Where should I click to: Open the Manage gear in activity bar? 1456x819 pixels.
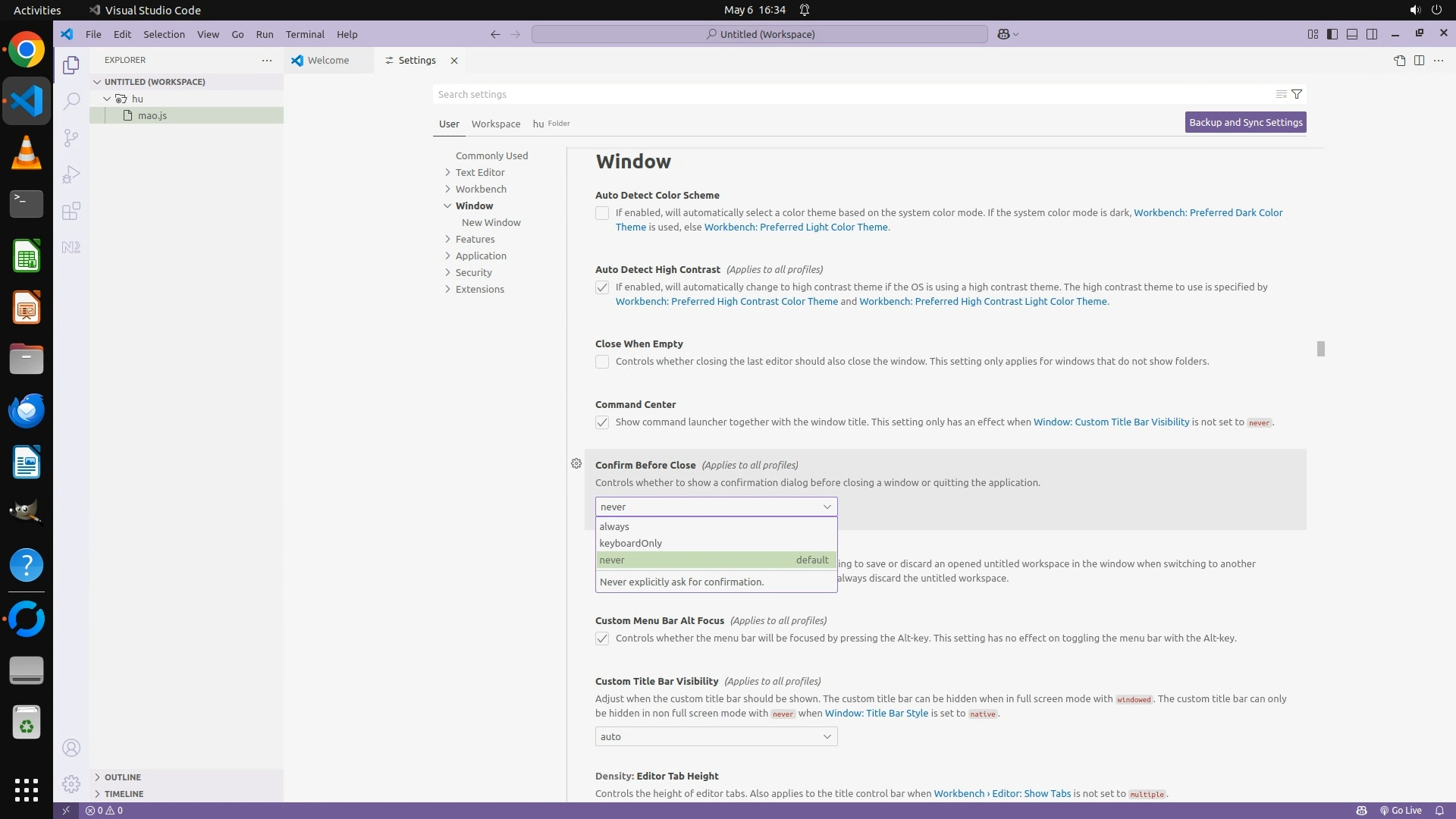(71, 783)
